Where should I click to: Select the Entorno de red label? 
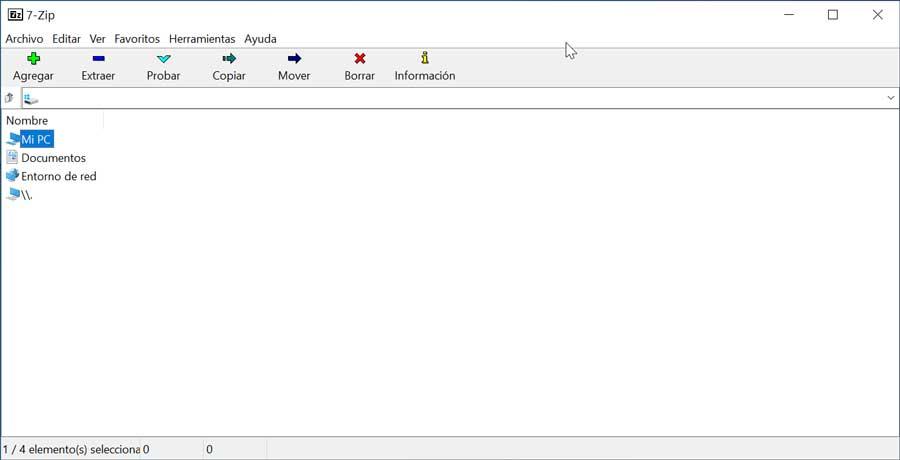pos(59,176)
